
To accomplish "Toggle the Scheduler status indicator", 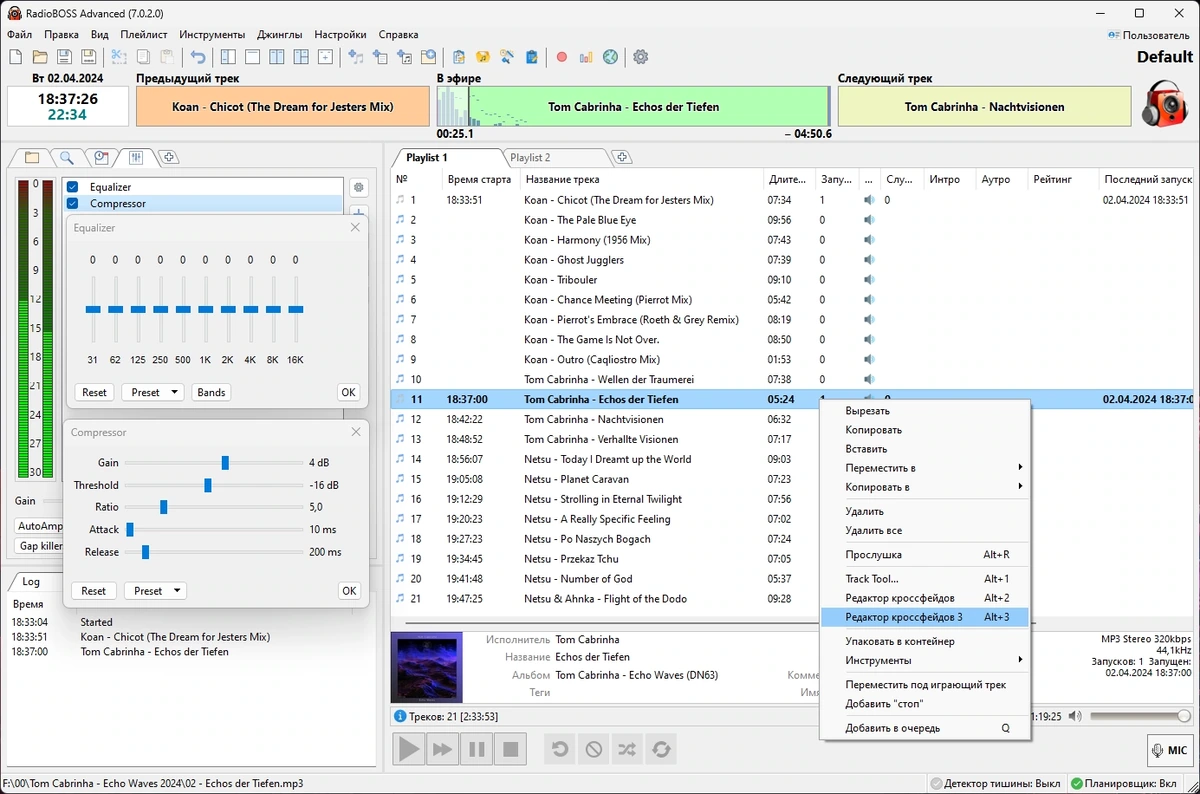I will point(1123,784).
